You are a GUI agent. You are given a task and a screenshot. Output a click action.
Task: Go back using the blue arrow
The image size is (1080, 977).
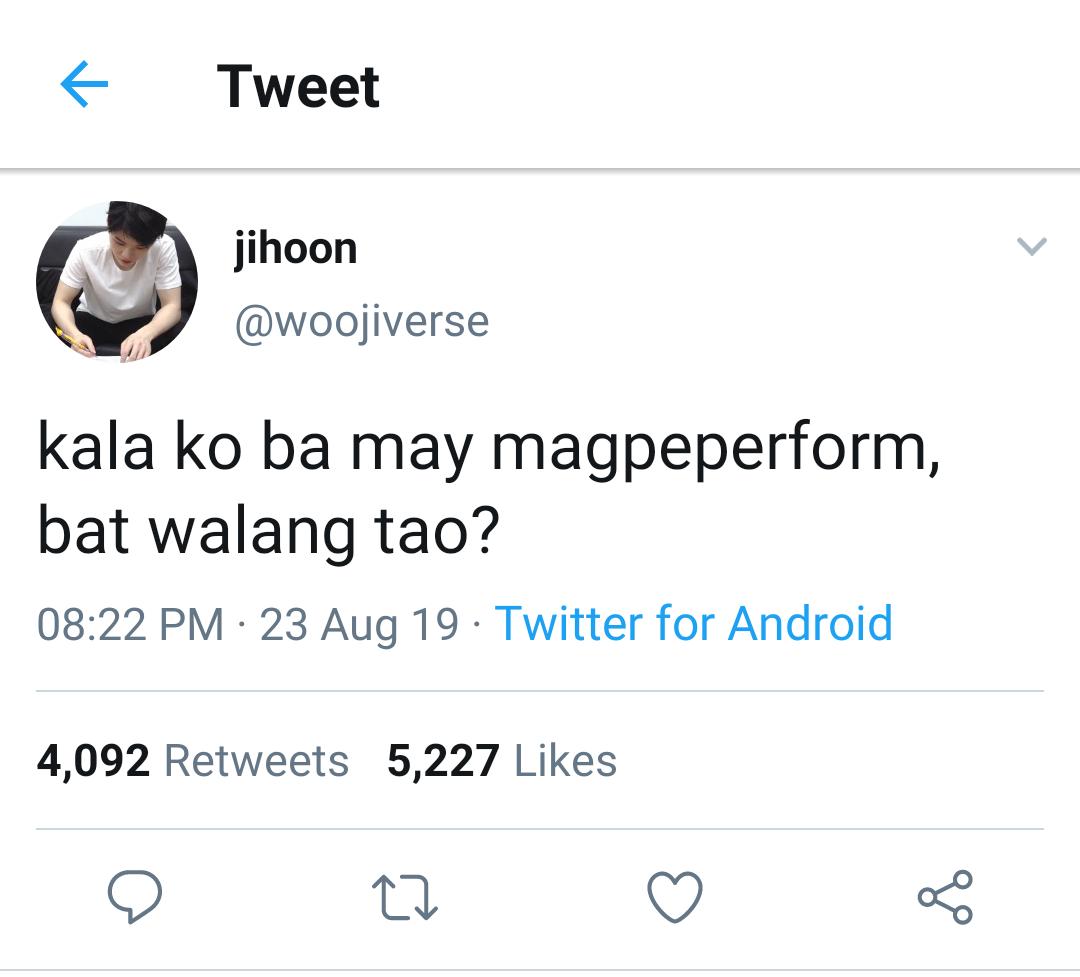[84, 84]
